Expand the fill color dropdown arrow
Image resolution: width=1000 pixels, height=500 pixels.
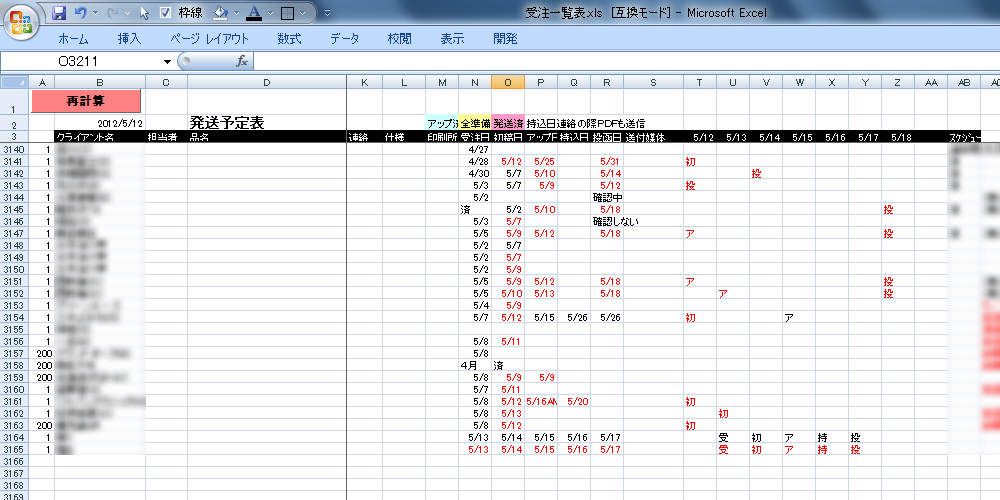235,14
